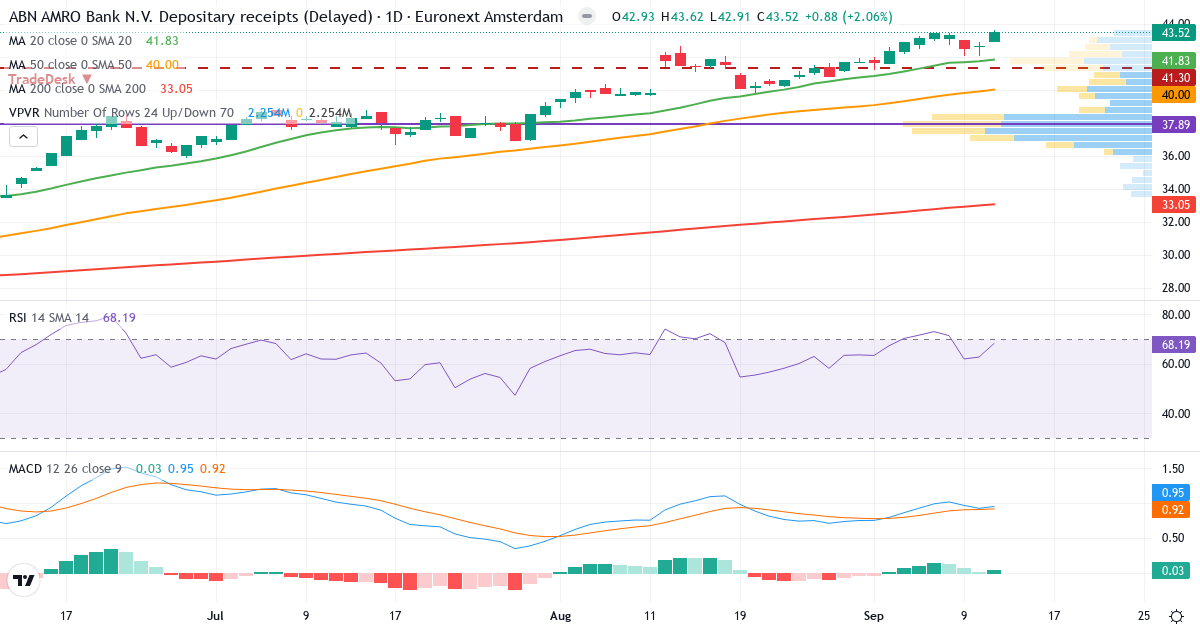Screen dimensions: 1200x630
Task: Click the open value O42.93 in header
Action: (x=634, y=17)
